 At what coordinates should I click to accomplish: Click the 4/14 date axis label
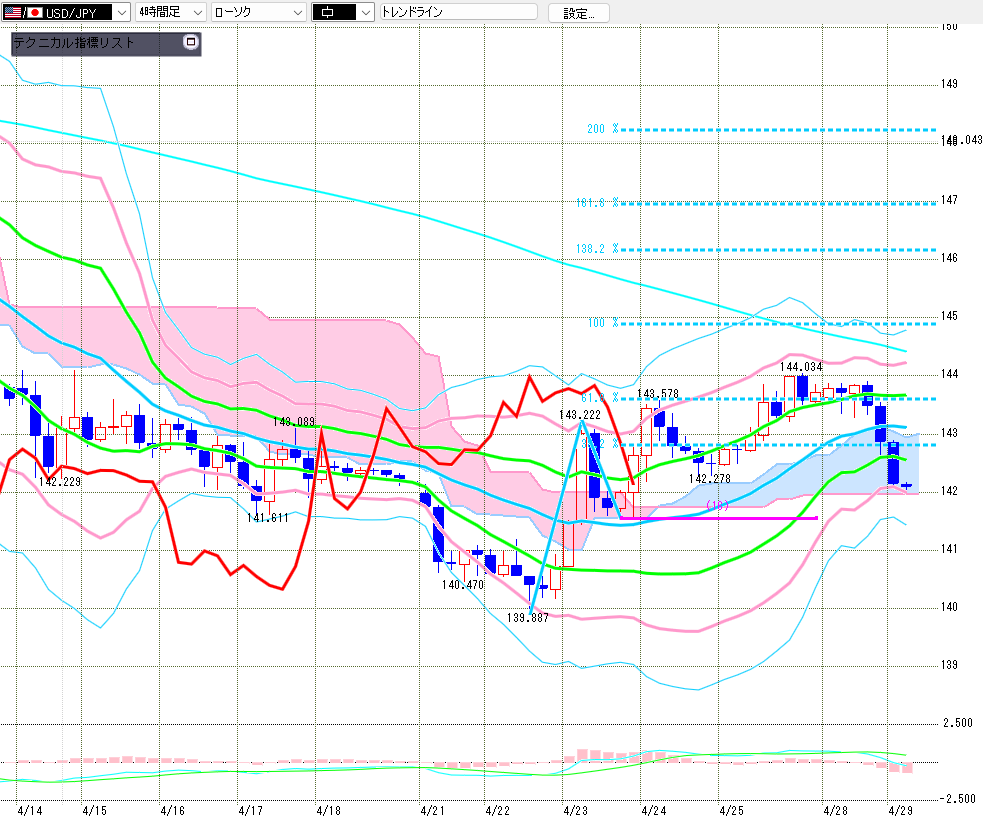[x=29, y=810]
